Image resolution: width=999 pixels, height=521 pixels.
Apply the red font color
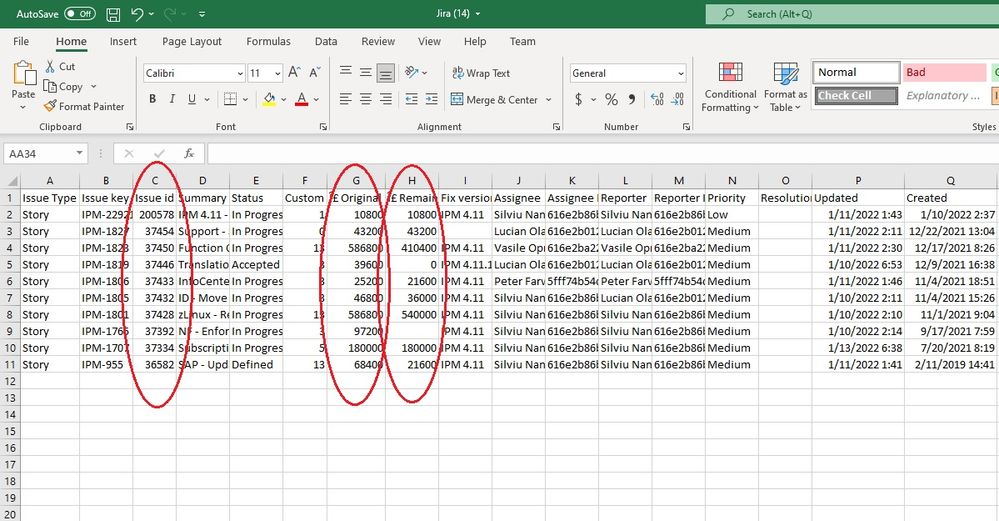tap(302, 99)
